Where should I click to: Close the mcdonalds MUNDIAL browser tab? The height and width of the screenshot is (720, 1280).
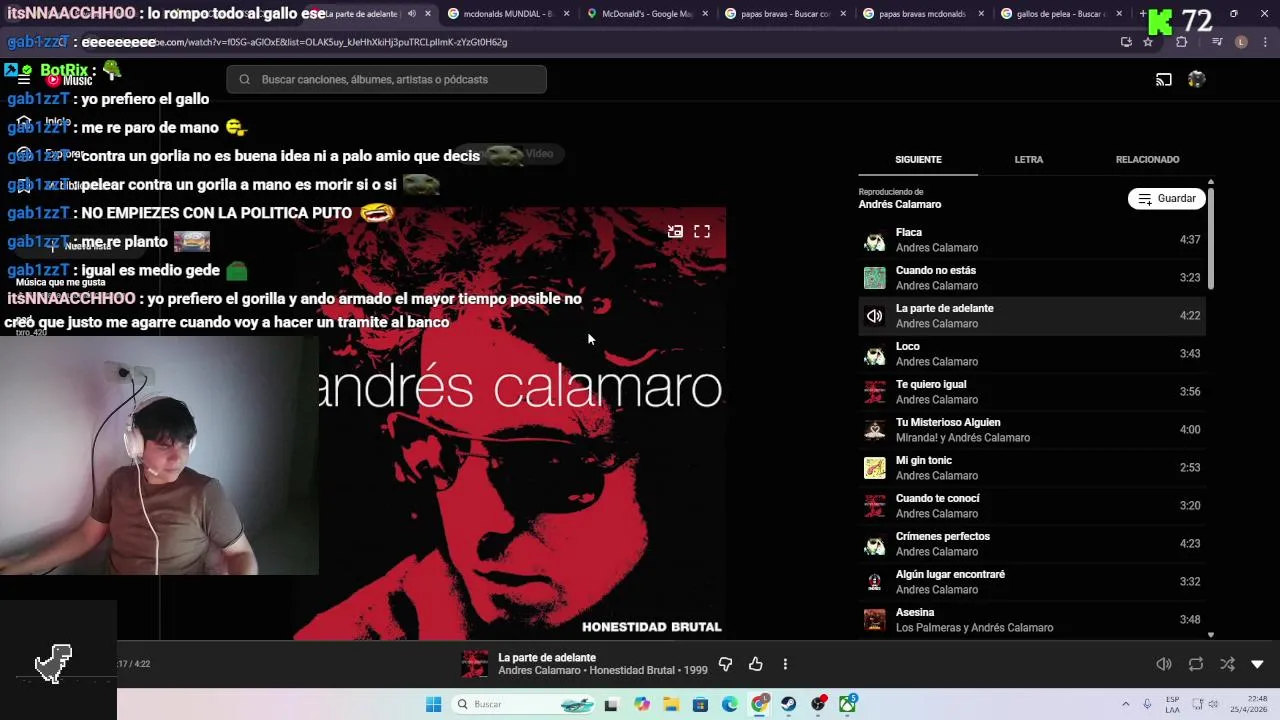tap(566, 14)
